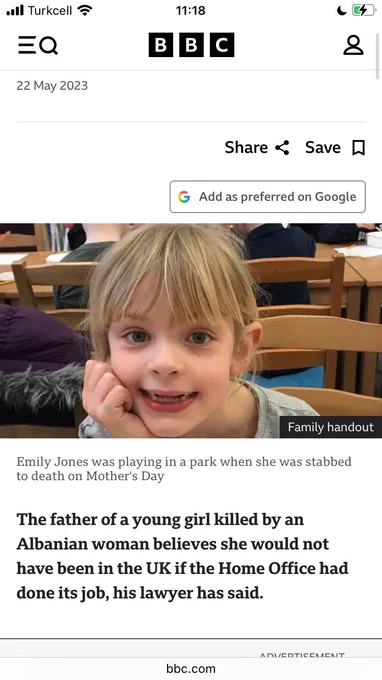
Task: Open the account profile icon
Action: 353,45
